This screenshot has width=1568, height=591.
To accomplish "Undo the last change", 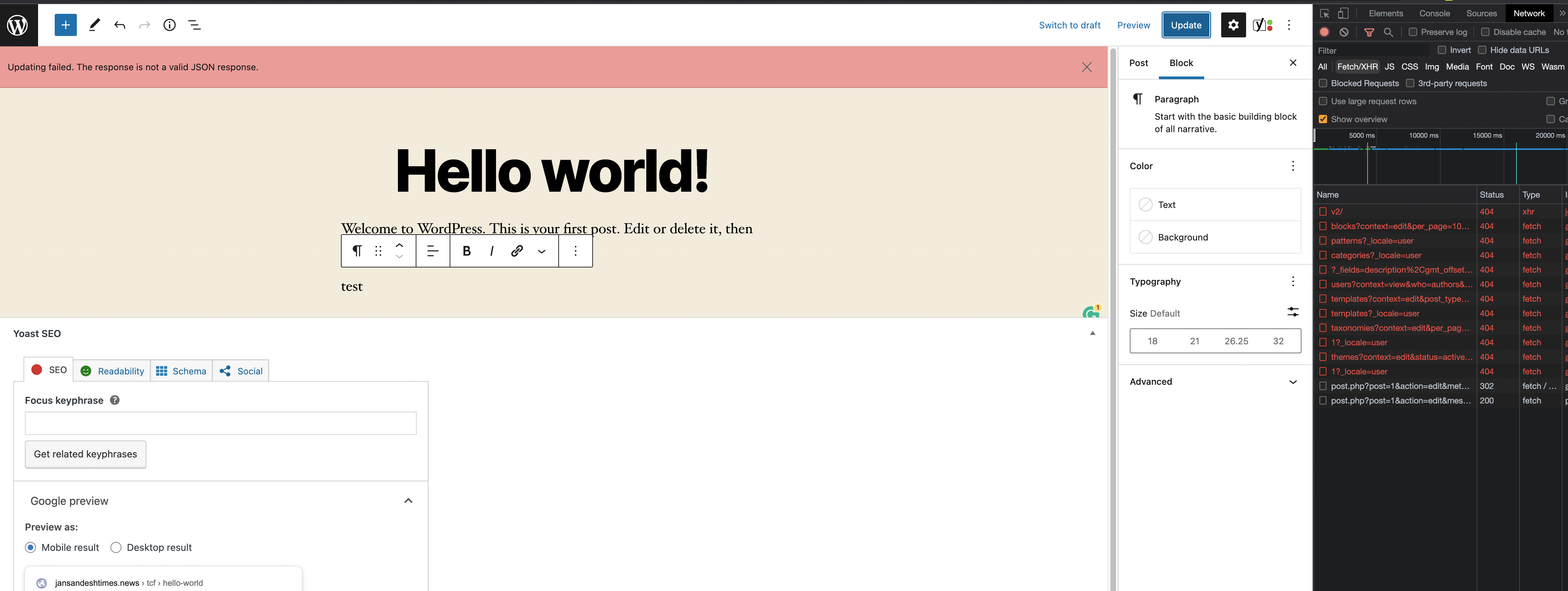I will point(119,25).
